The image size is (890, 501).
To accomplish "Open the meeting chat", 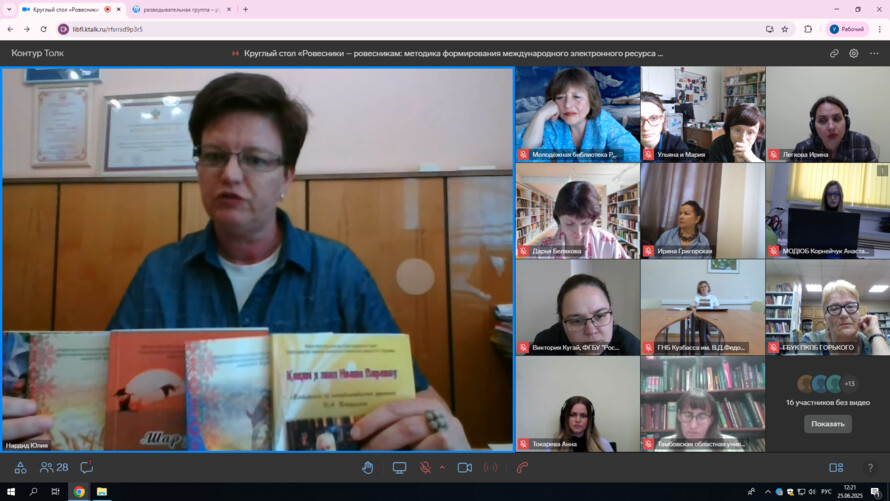I will coord(87,467).
